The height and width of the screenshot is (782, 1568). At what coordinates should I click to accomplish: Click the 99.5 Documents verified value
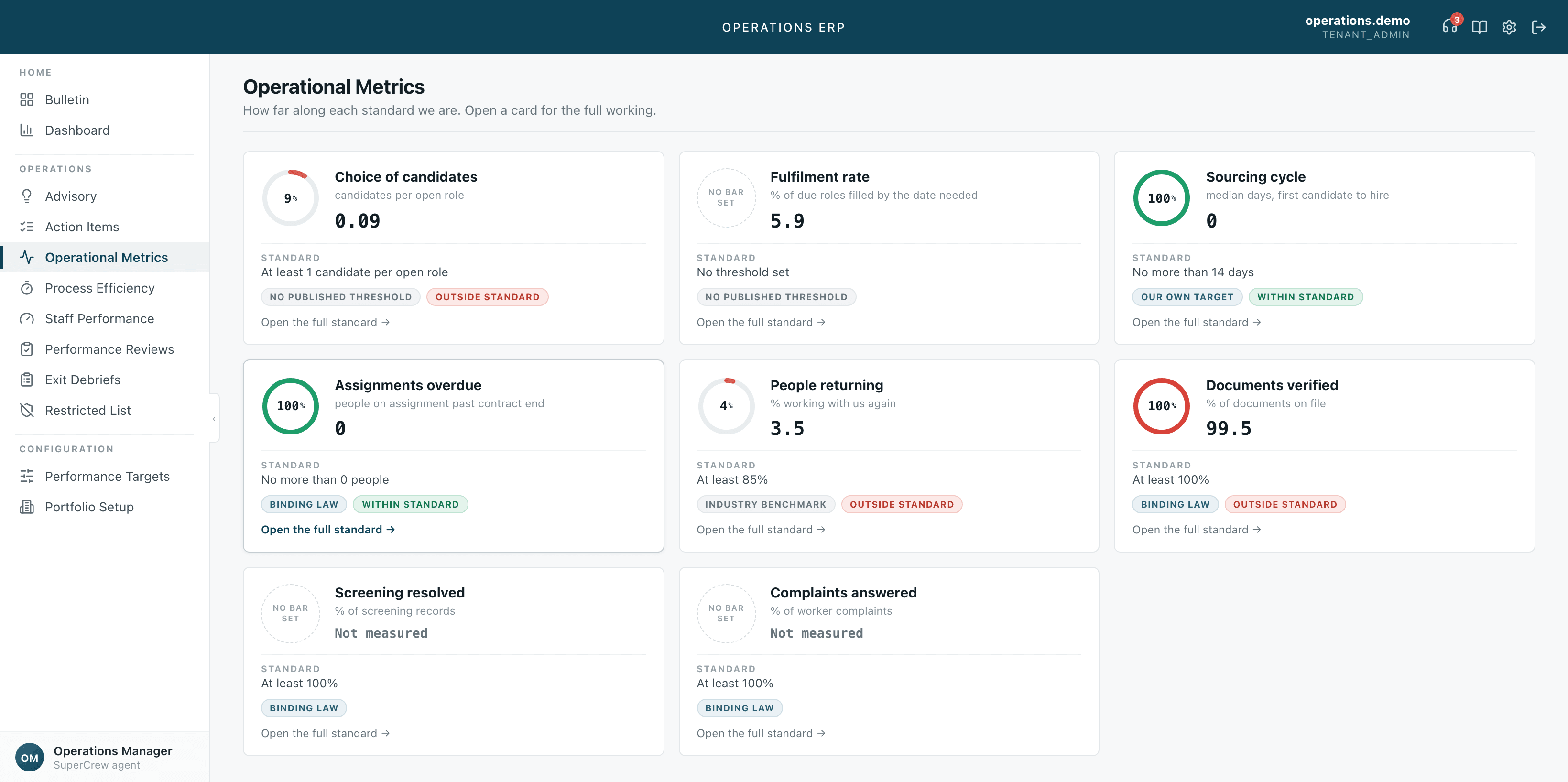[1229, 428]
